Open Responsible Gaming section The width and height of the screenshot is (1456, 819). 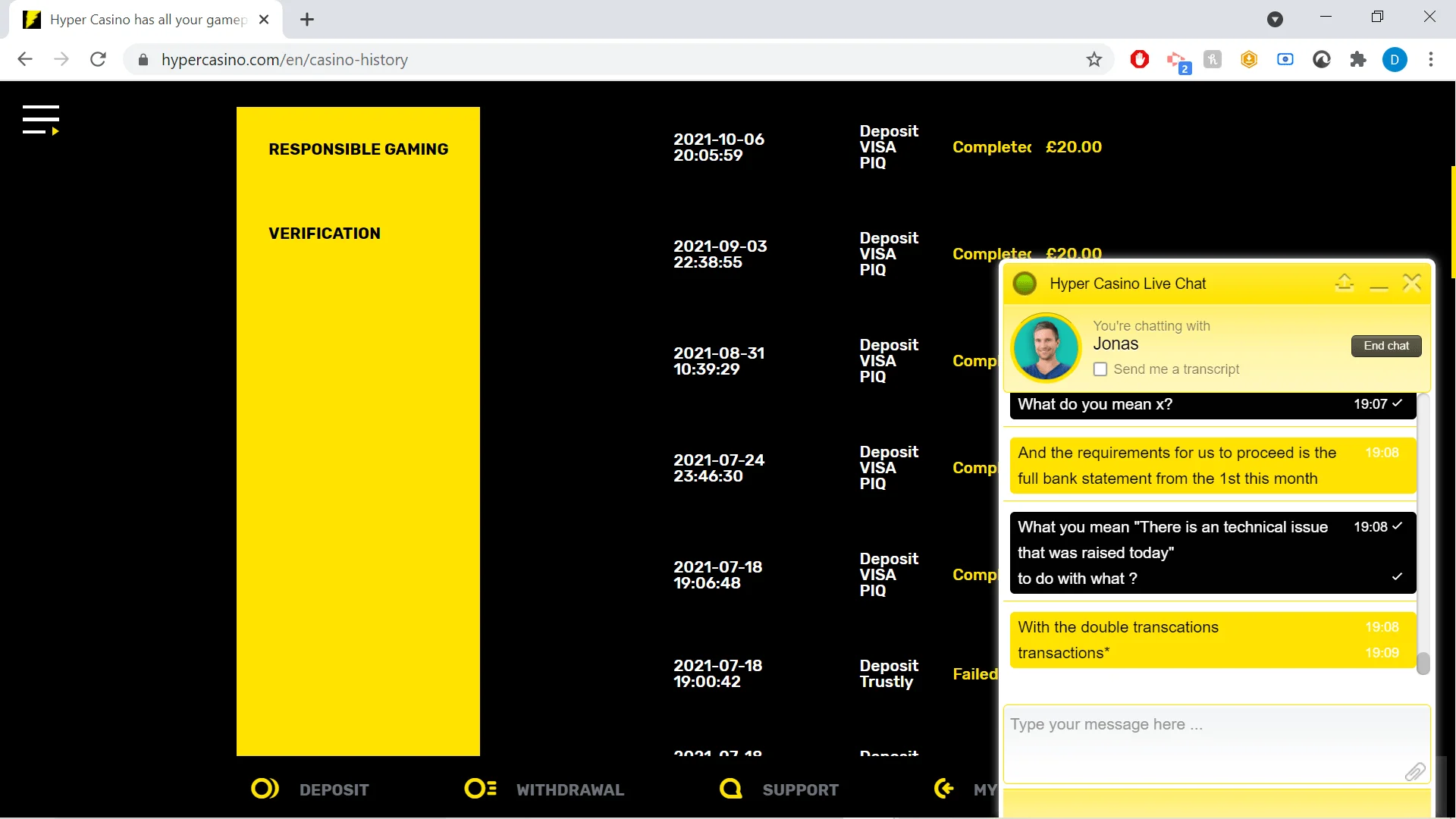click(x=359, y=149)
